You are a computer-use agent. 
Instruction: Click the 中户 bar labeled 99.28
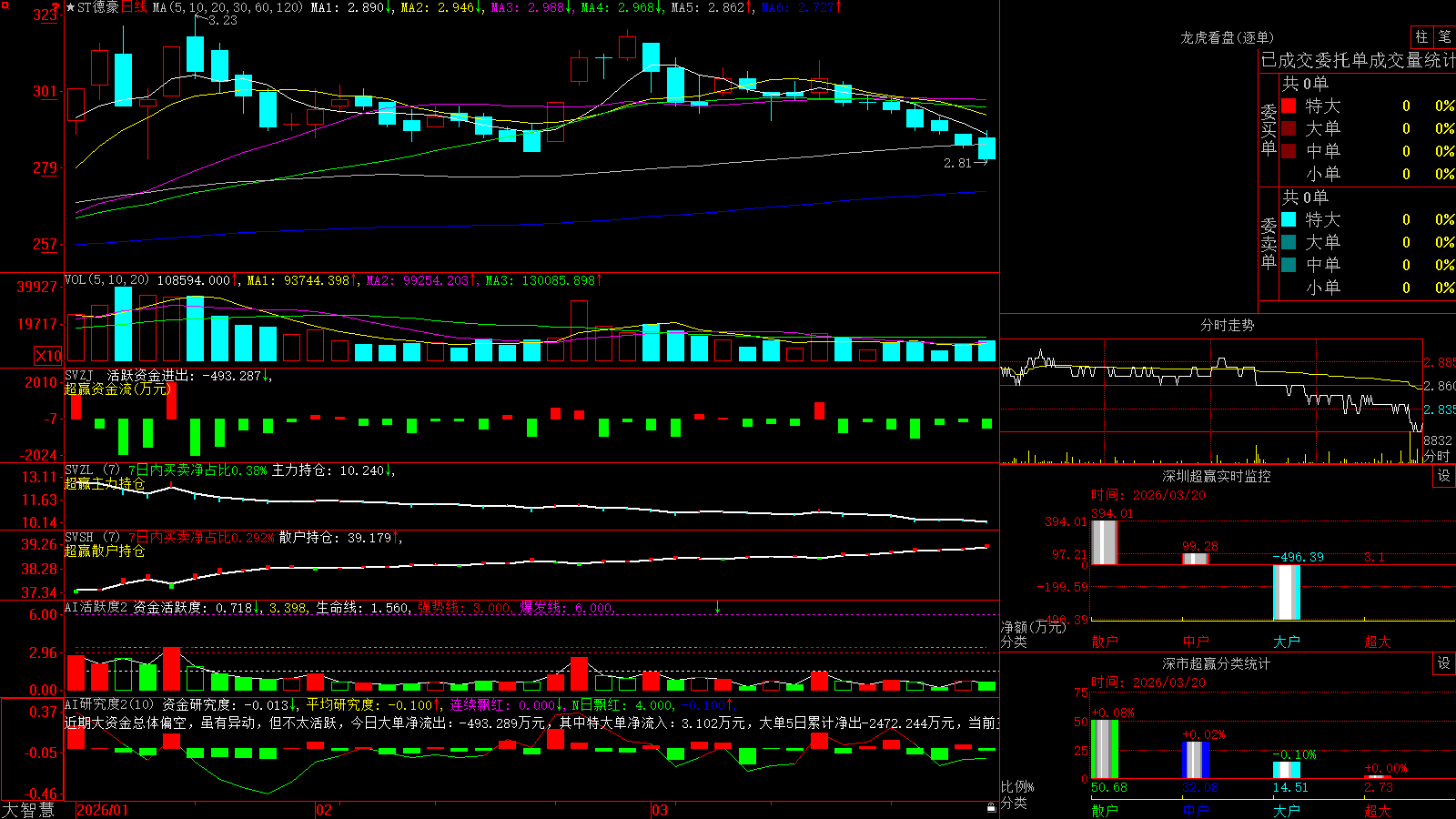coord(1196,559)
